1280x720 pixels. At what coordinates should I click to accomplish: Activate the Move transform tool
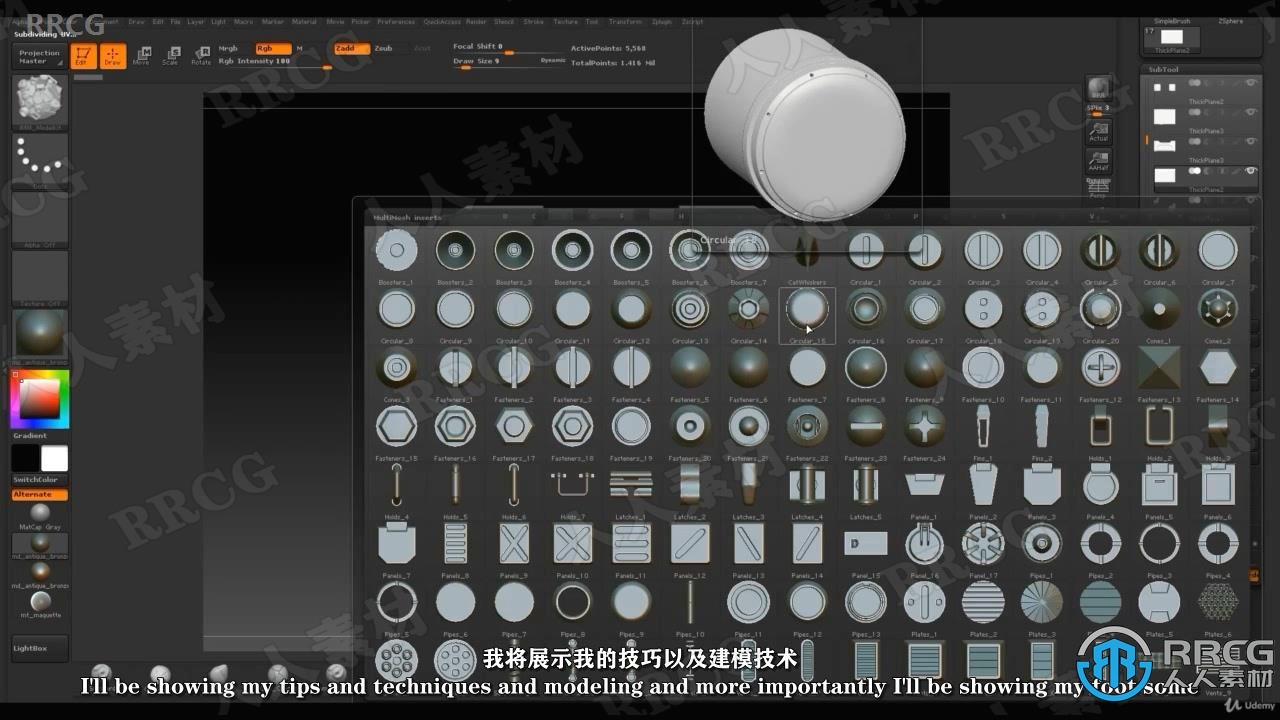(x=142, y=56)
